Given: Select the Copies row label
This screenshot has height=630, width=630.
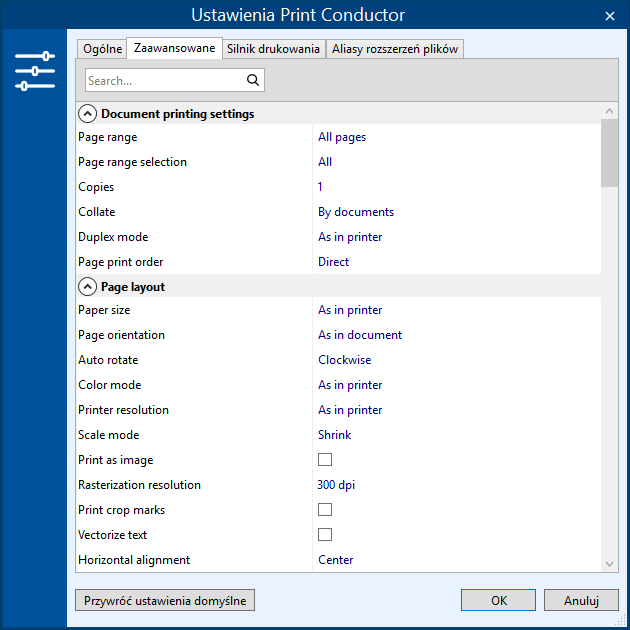Looking at the screenshot, I should click(96, 187).
